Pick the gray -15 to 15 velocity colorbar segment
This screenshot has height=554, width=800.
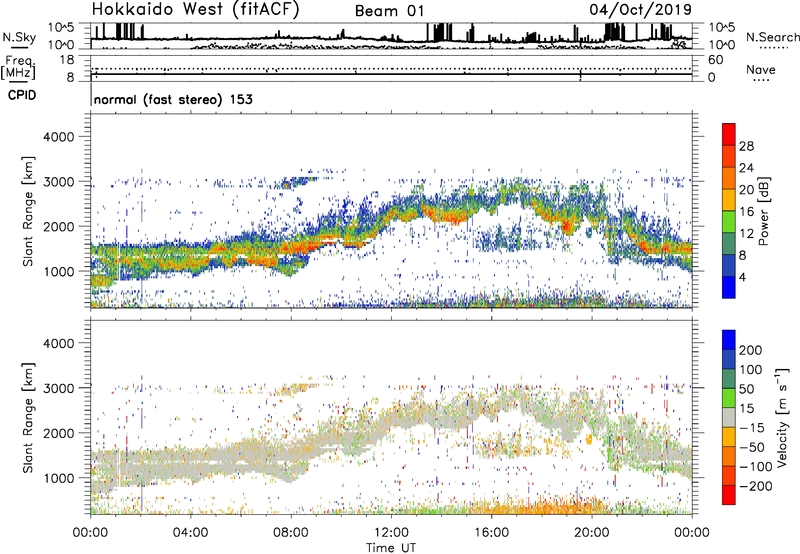[729, 418]
